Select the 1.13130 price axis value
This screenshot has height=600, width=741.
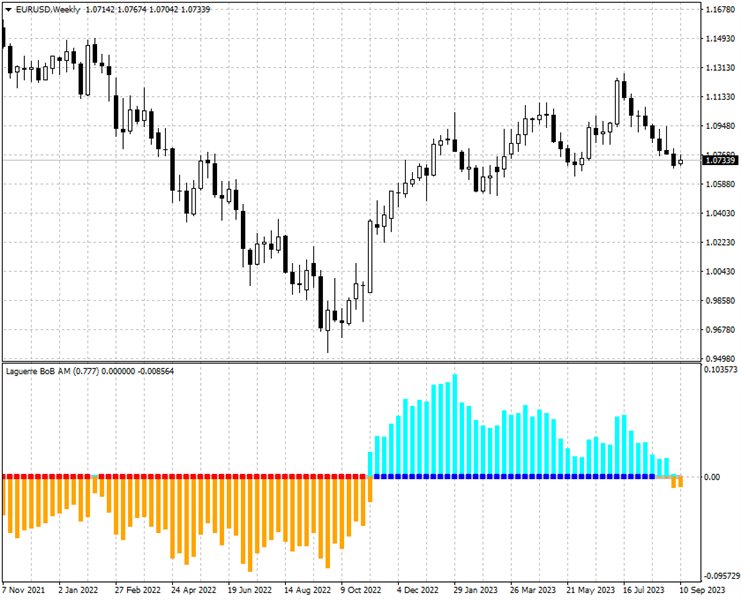(x=721, y=68)
